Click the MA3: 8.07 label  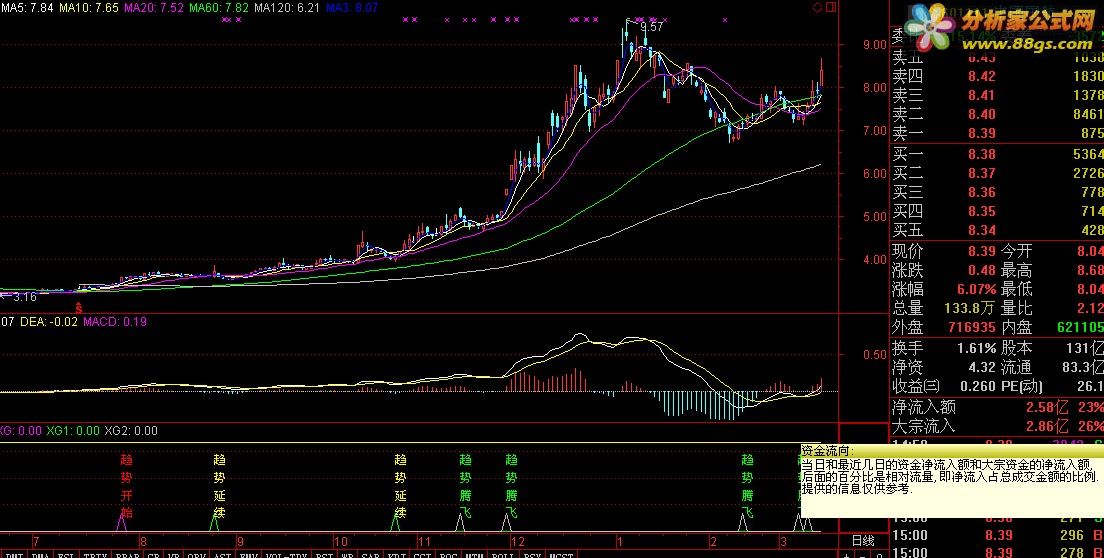(x=352, y=8)
